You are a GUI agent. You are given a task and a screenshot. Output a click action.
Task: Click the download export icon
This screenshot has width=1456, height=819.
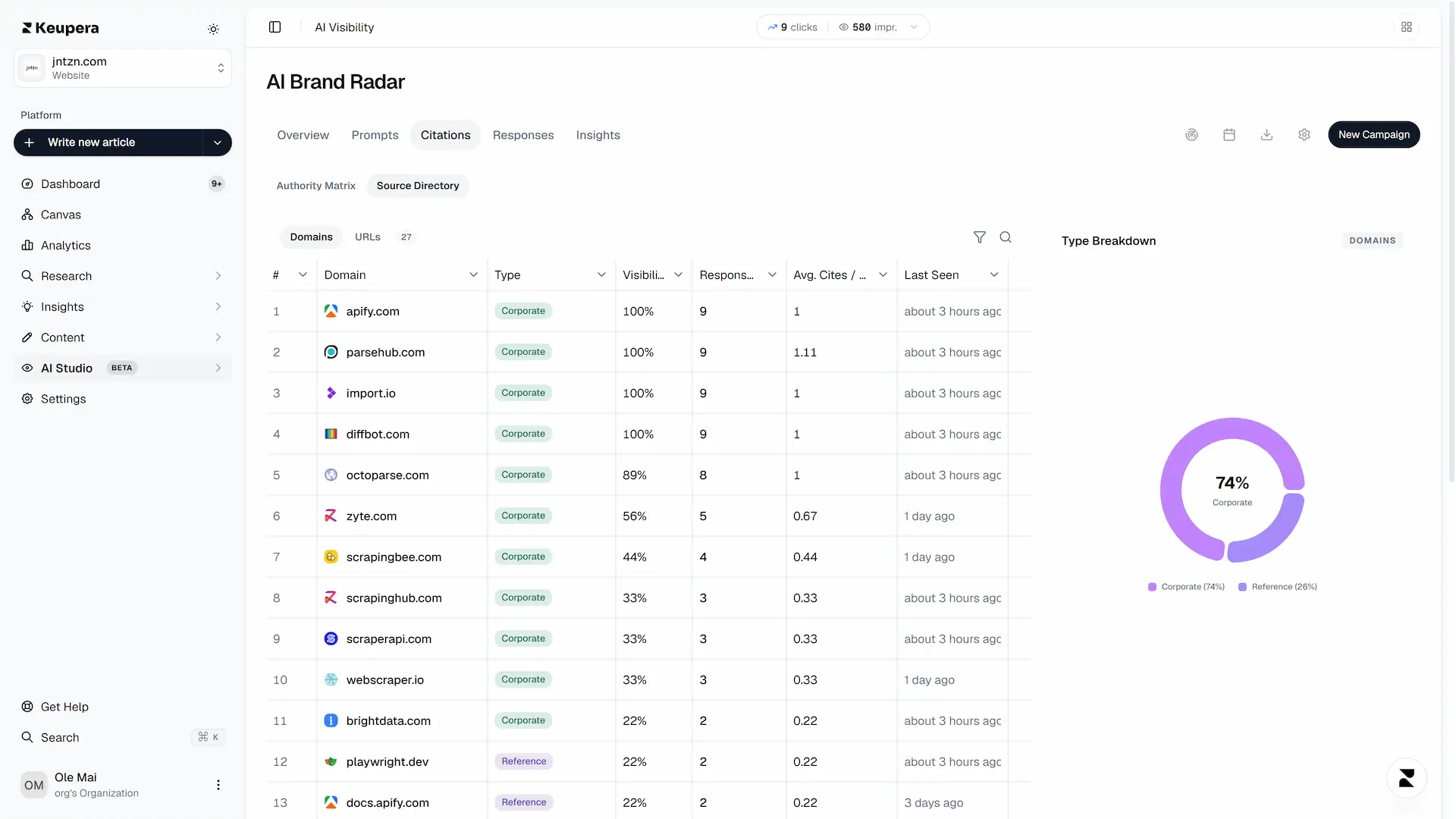[x=1266, y=135]
